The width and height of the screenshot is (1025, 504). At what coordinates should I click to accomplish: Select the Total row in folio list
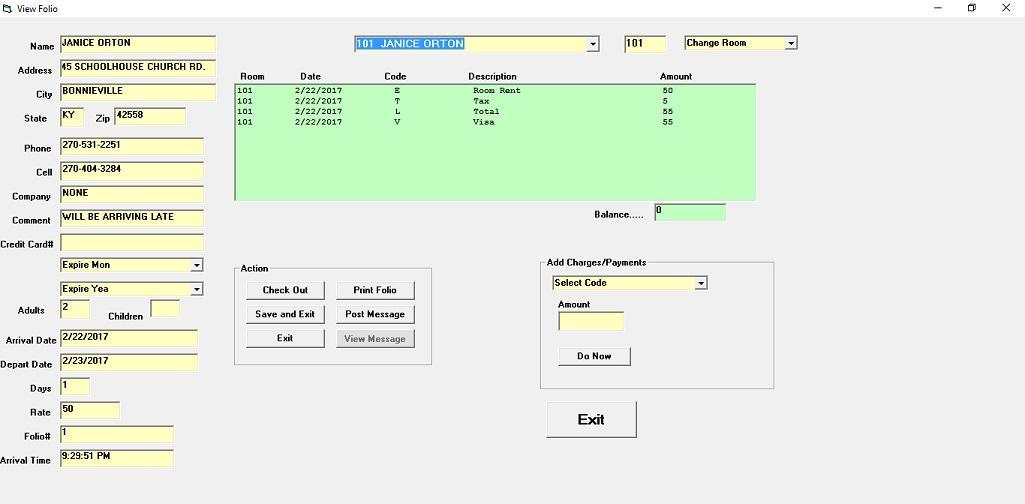tap(495, 112)
